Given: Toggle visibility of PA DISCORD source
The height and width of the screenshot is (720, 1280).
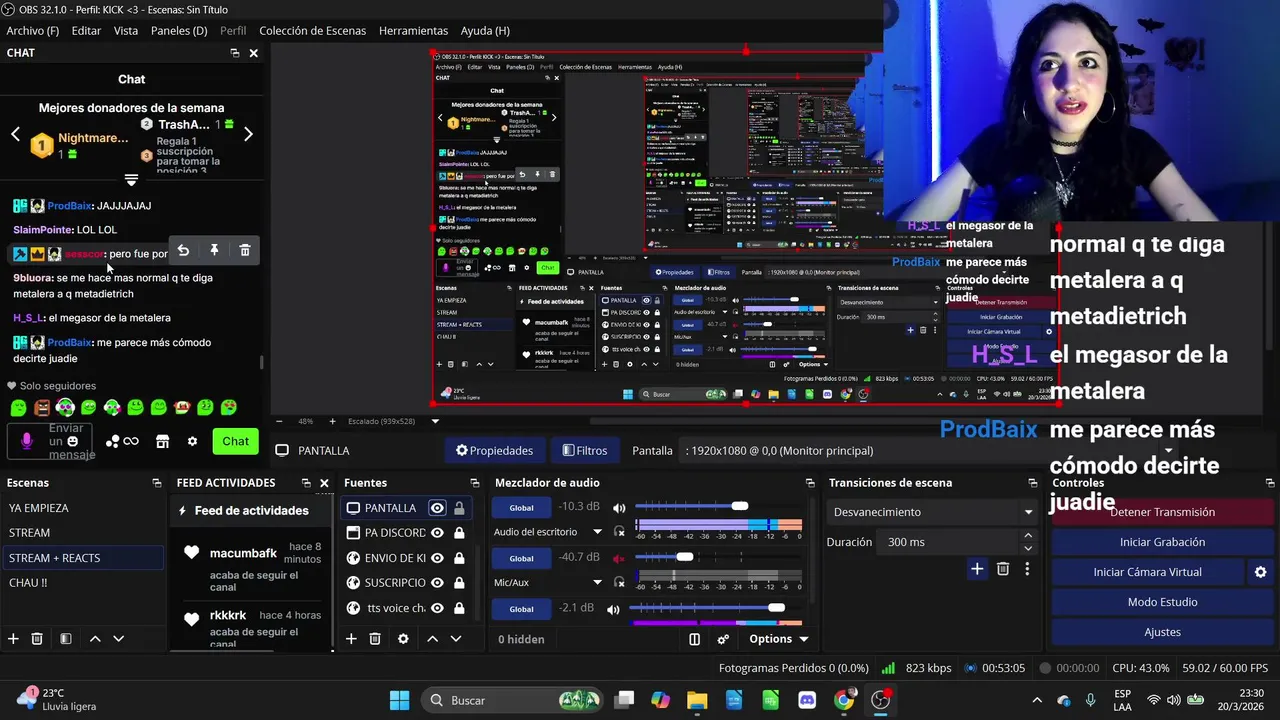Looking at the screenshot, I should pyautogui.click(x=437, y=533).
